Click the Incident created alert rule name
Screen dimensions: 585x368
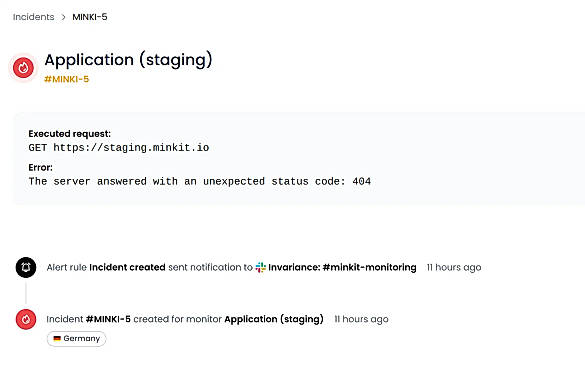point(127,267)
